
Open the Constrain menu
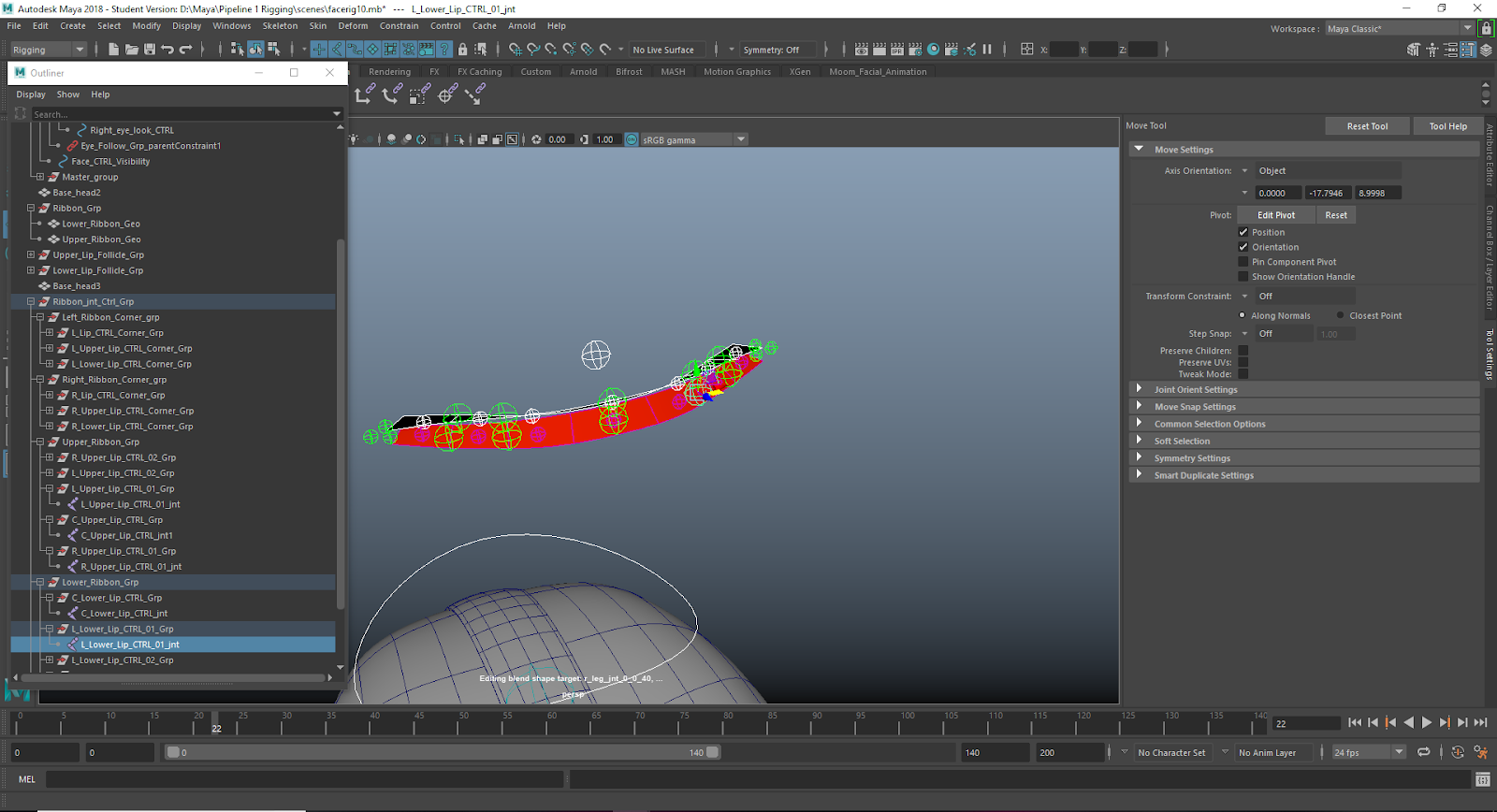click(x=400, y=26)
